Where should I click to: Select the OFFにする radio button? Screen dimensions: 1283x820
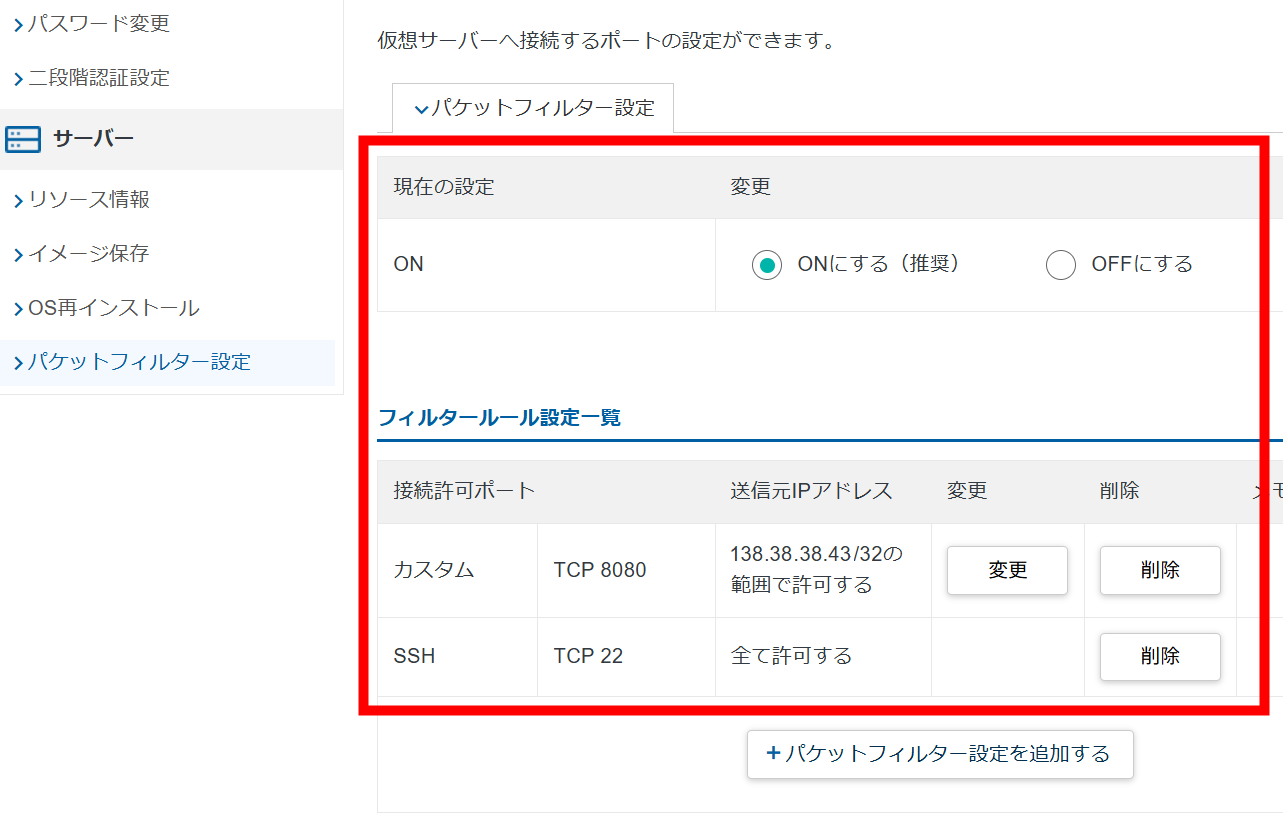coord(1060,265)
